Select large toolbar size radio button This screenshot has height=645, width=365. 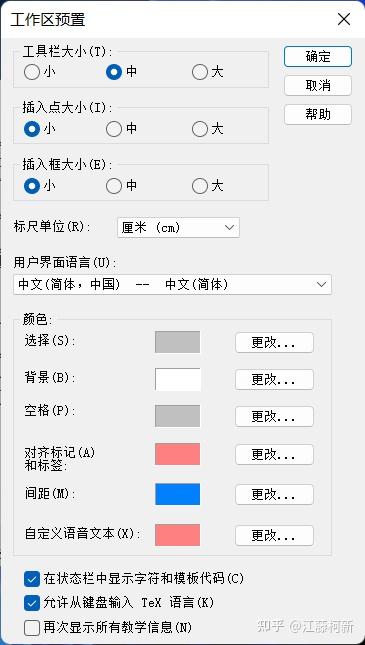(x=200, y=72)
